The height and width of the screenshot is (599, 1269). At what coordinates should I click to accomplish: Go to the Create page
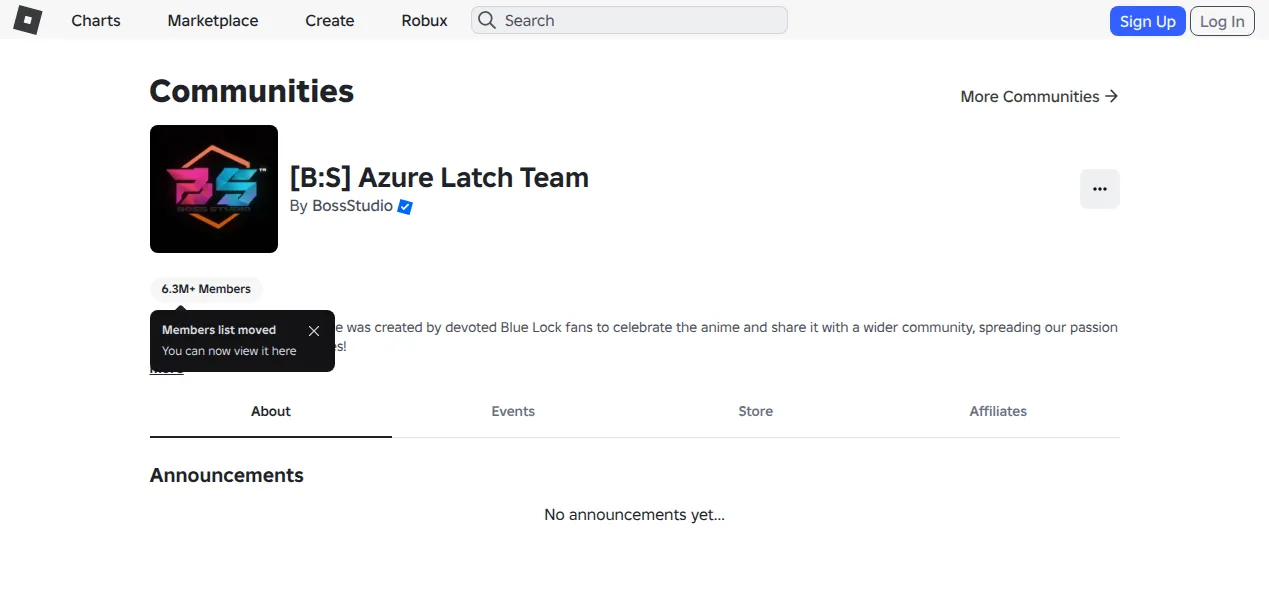click(330, 20)
